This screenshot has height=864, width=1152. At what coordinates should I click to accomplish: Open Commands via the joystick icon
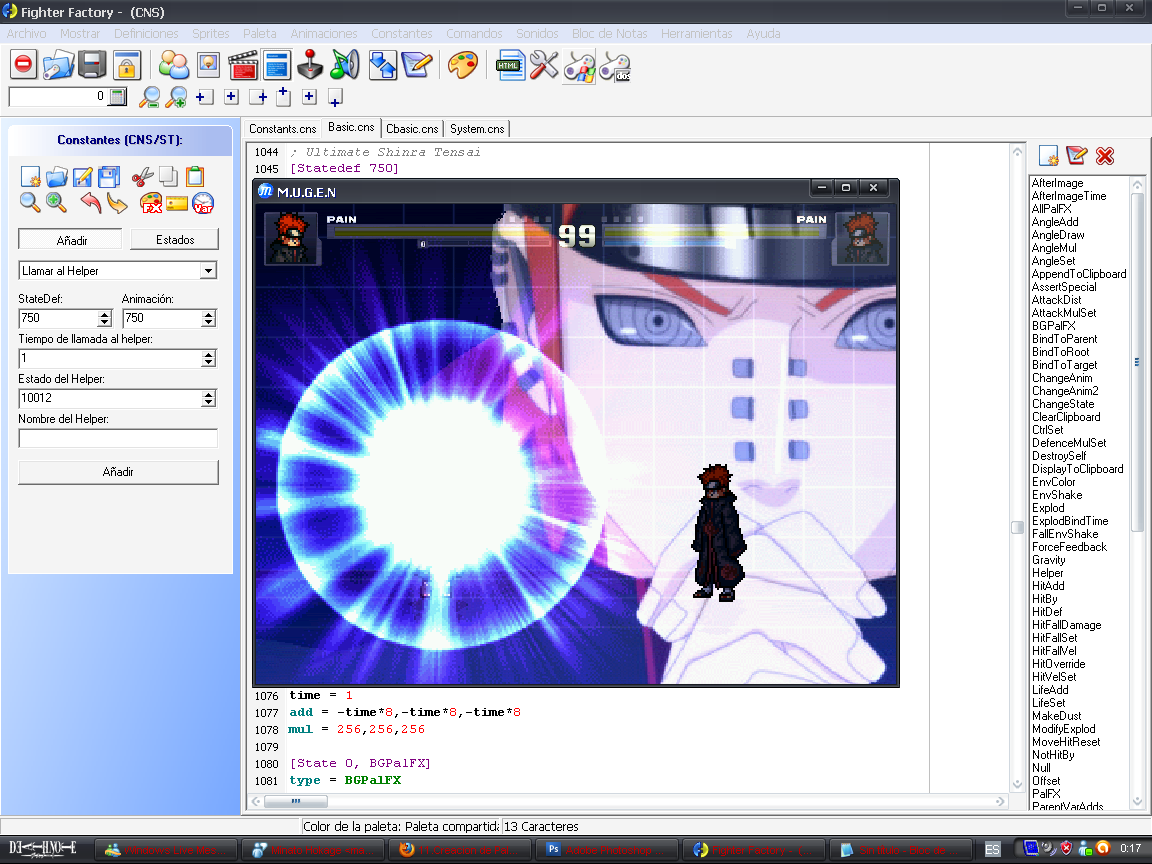tap(310, 65)
